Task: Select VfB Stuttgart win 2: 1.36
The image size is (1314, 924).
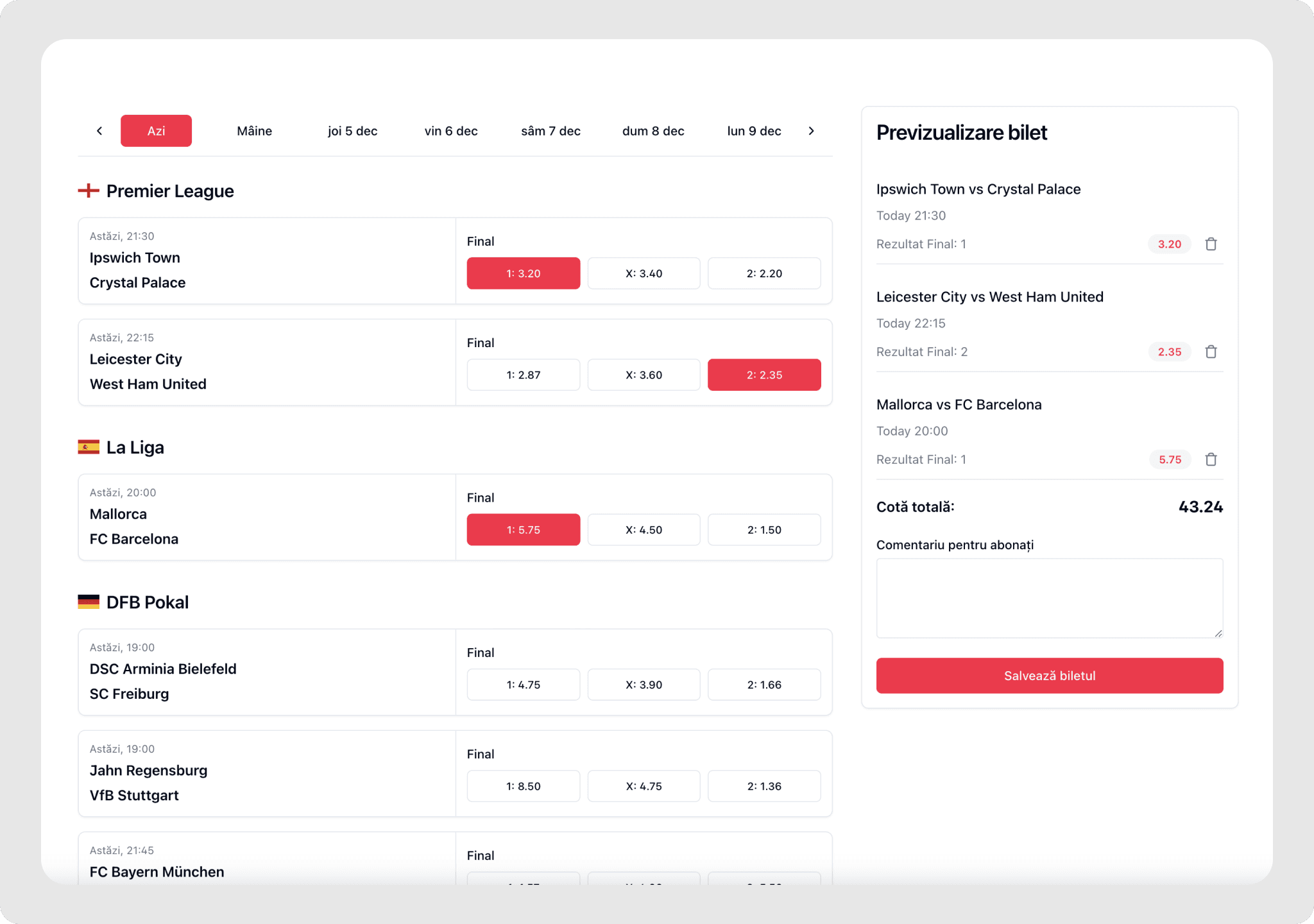Action: (x=764, y=786)
